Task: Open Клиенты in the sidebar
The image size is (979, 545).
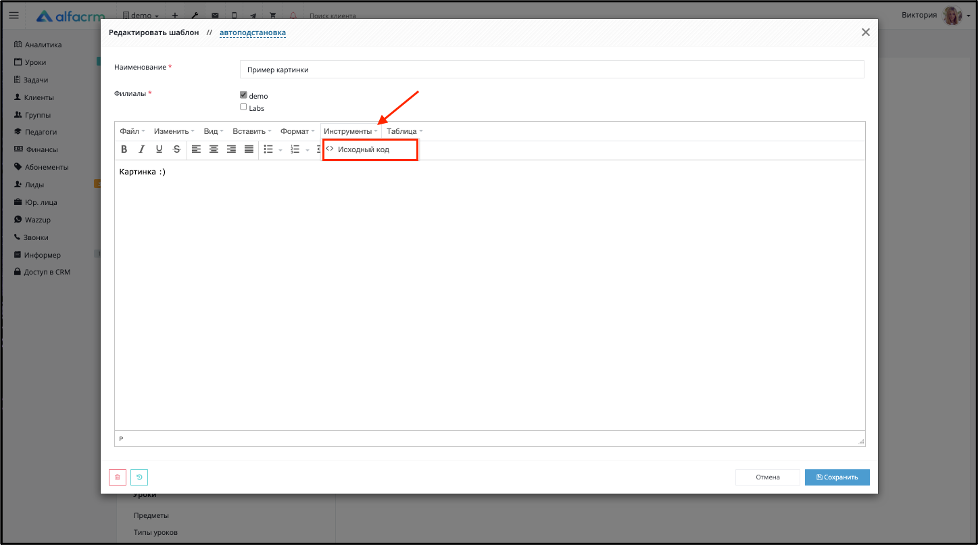Action: click(34, 97)
